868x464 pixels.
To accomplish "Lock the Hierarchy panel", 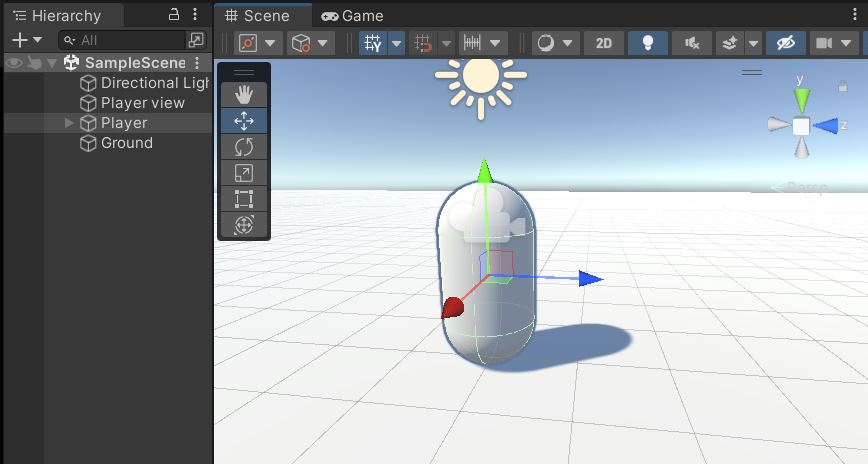I will click(x=174, y=14).
